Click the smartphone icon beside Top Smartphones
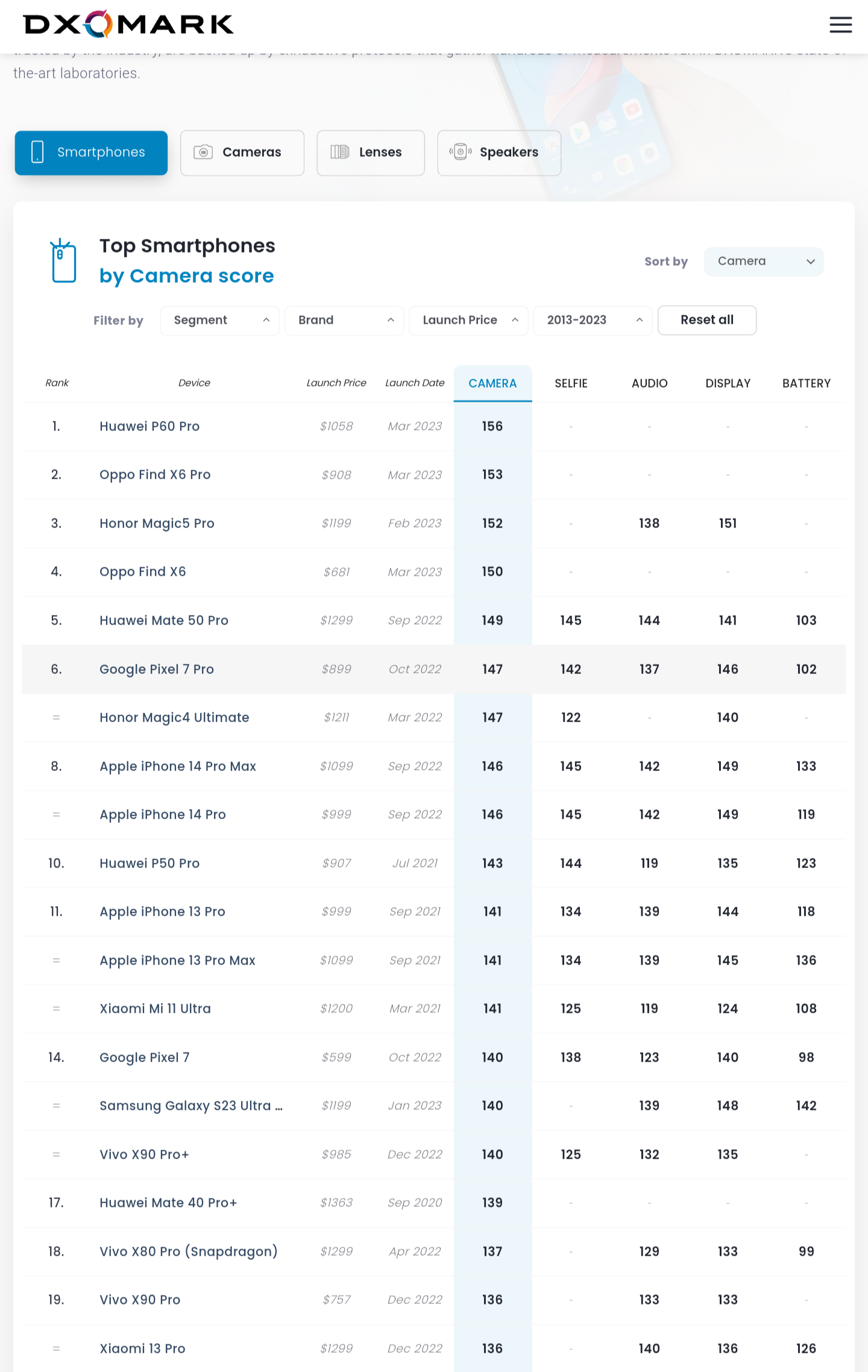This screenshot has width=868, height=1372. click(63, 261)
